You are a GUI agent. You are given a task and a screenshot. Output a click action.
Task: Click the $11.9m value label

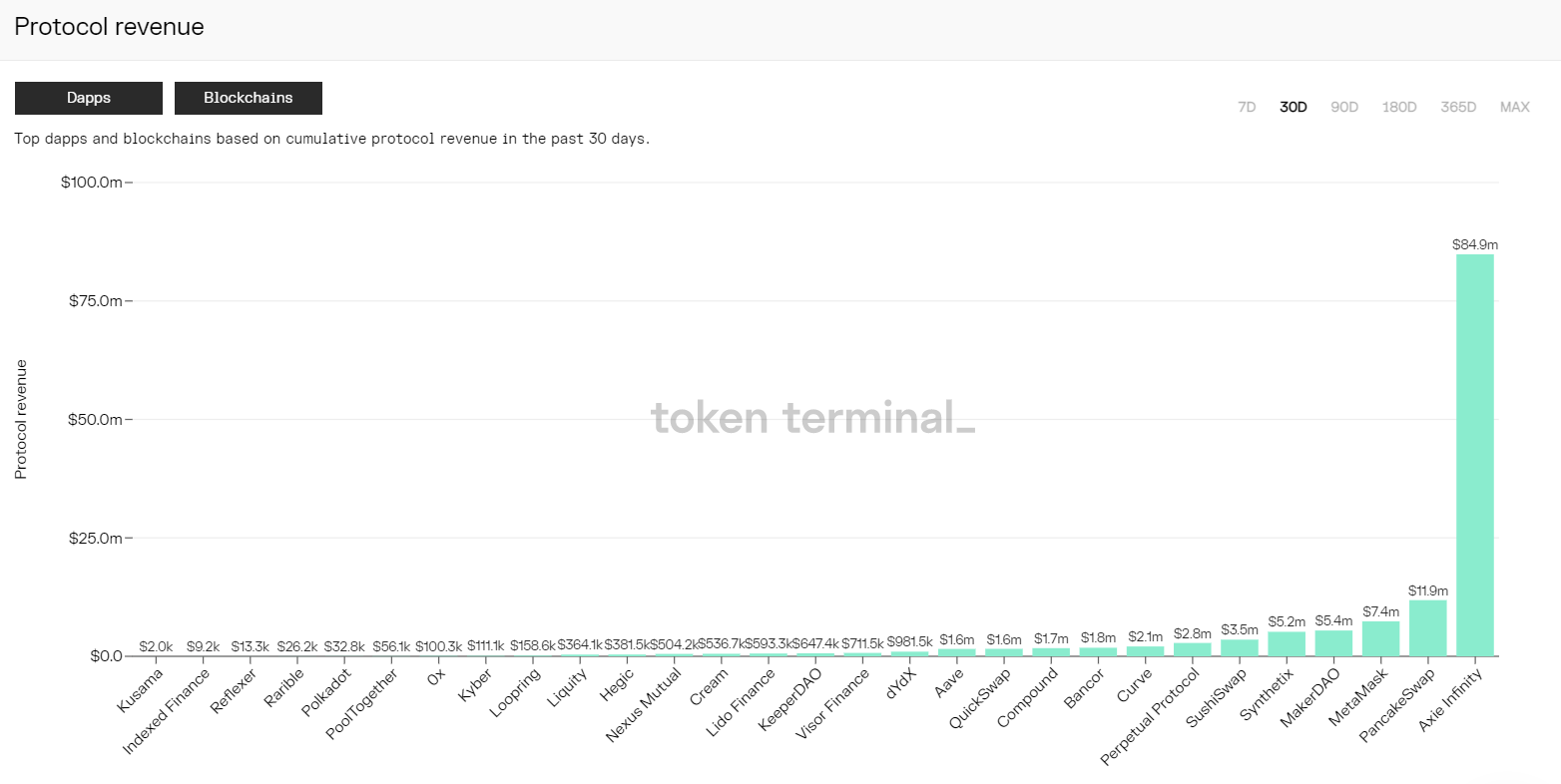tap(1428, 590)
